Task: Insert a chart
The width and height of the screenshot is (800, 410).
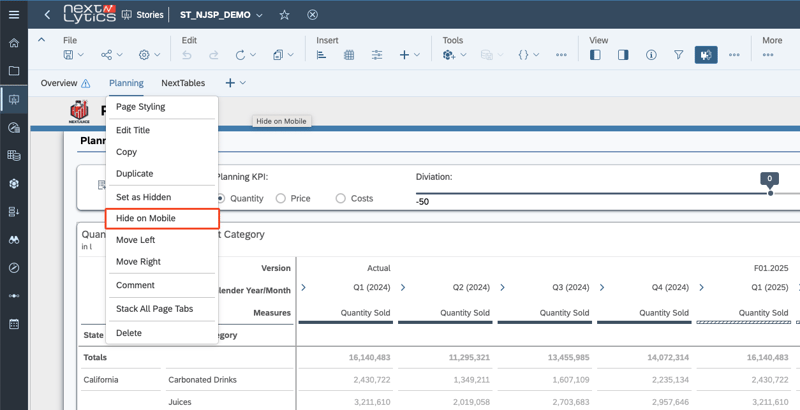Action: tap(321, 55)
